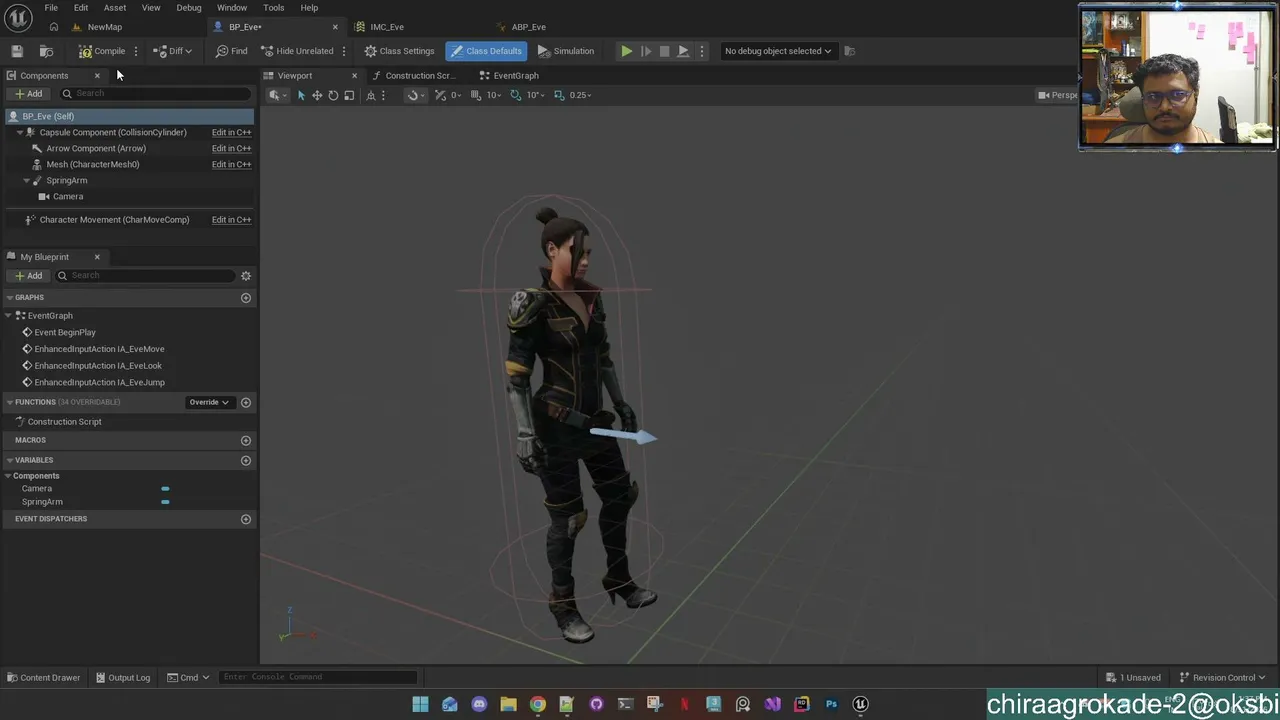This screenshot has height=720, width=1280.
Task: Compile the BP_Eve blueprint
Action: tap(102, 51)
